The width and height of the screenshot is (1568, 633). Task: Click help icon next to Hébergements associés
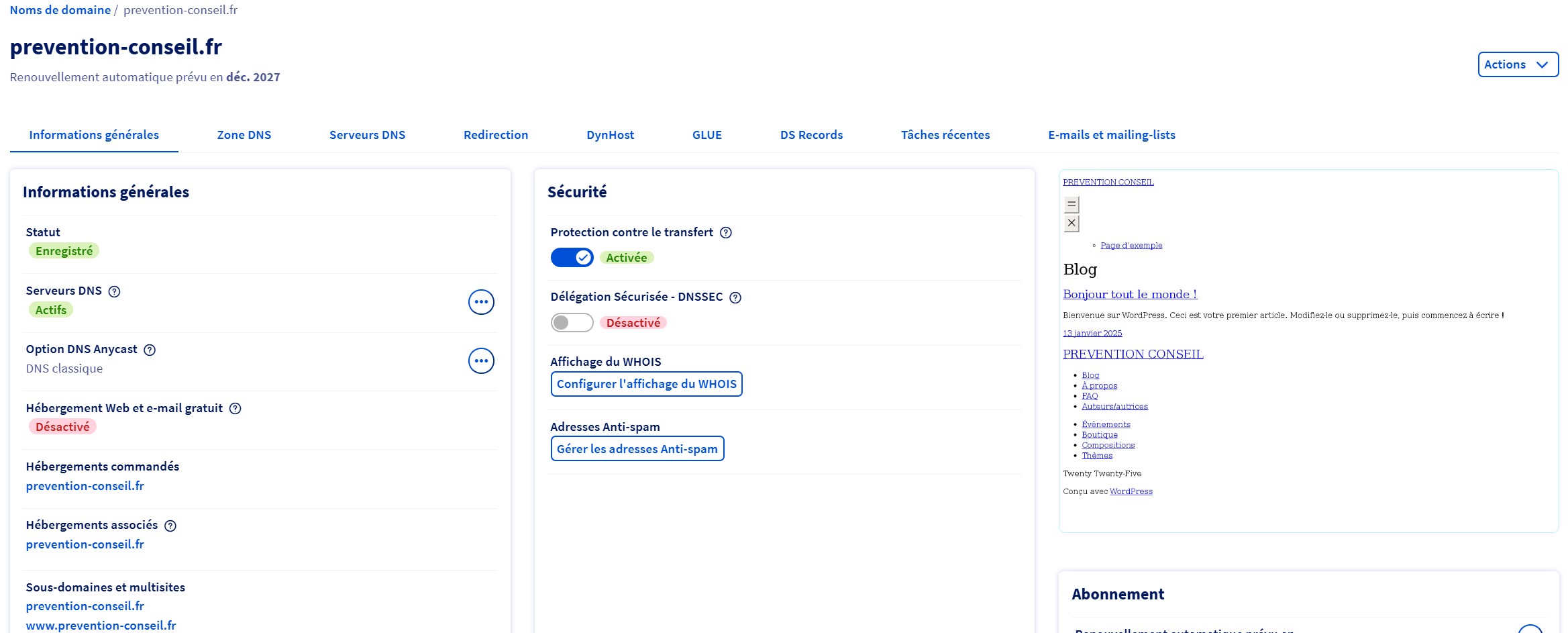tap(170, 526)
